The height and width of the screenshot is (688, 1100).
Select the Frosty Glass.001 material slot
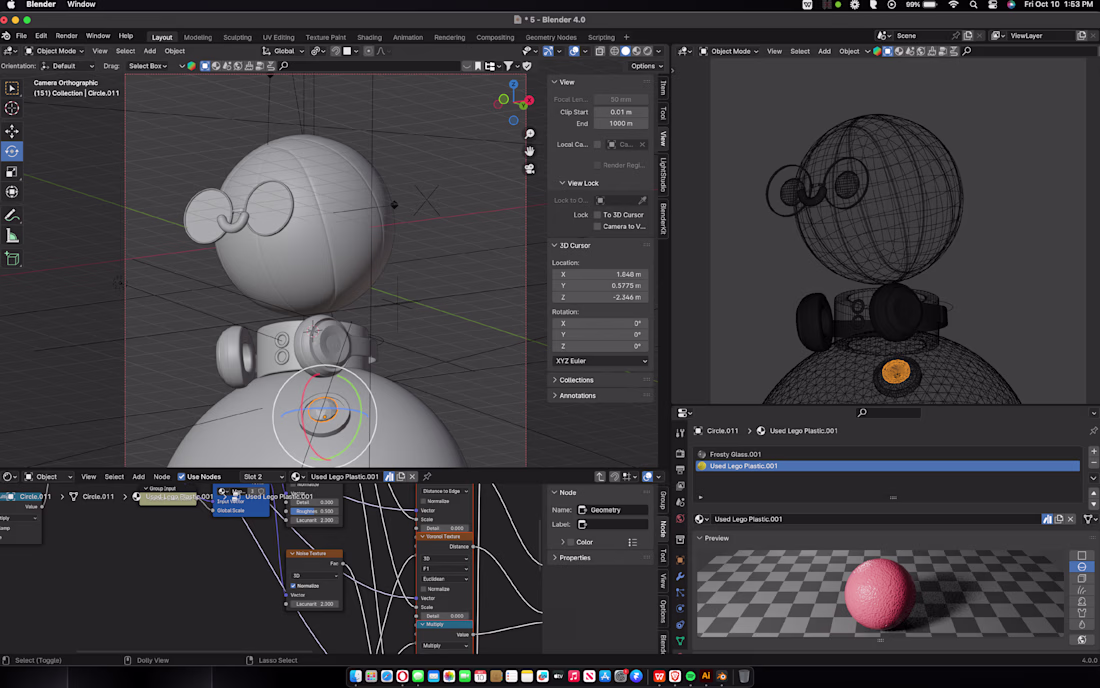(x=735, y=454)
